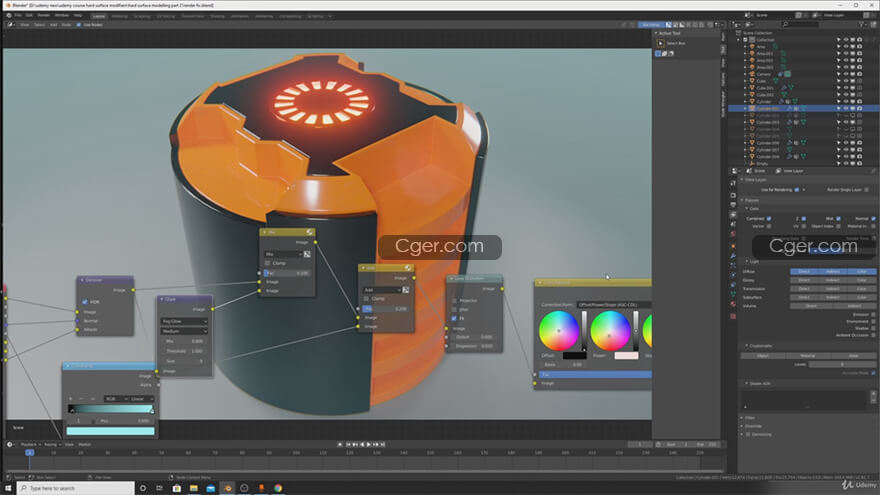Open the Chrome icon in the taskbar
Image resolution: width=880 pixels, height=495 pixels.
pyautogui.click(x=278, y=488)
